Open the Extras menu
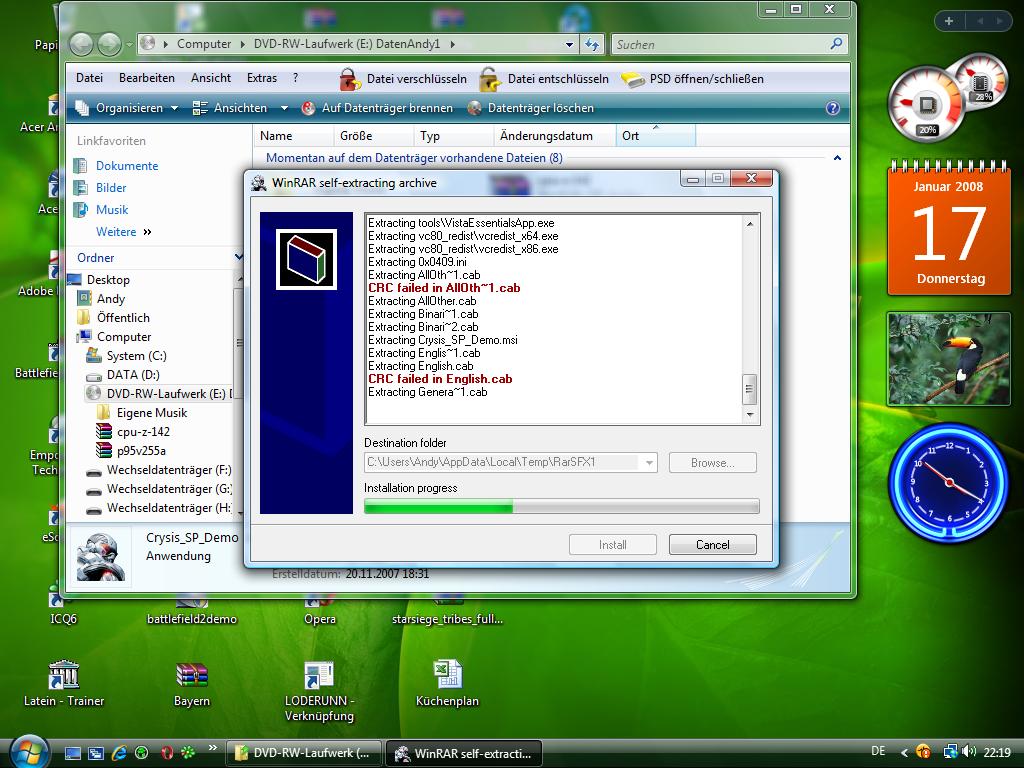 (x=262, y=78)
